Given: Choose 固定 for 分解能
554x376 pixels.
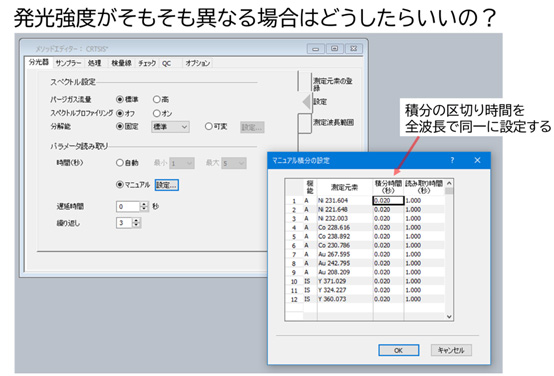Looking at the screenshot, I should pos(120,127).
